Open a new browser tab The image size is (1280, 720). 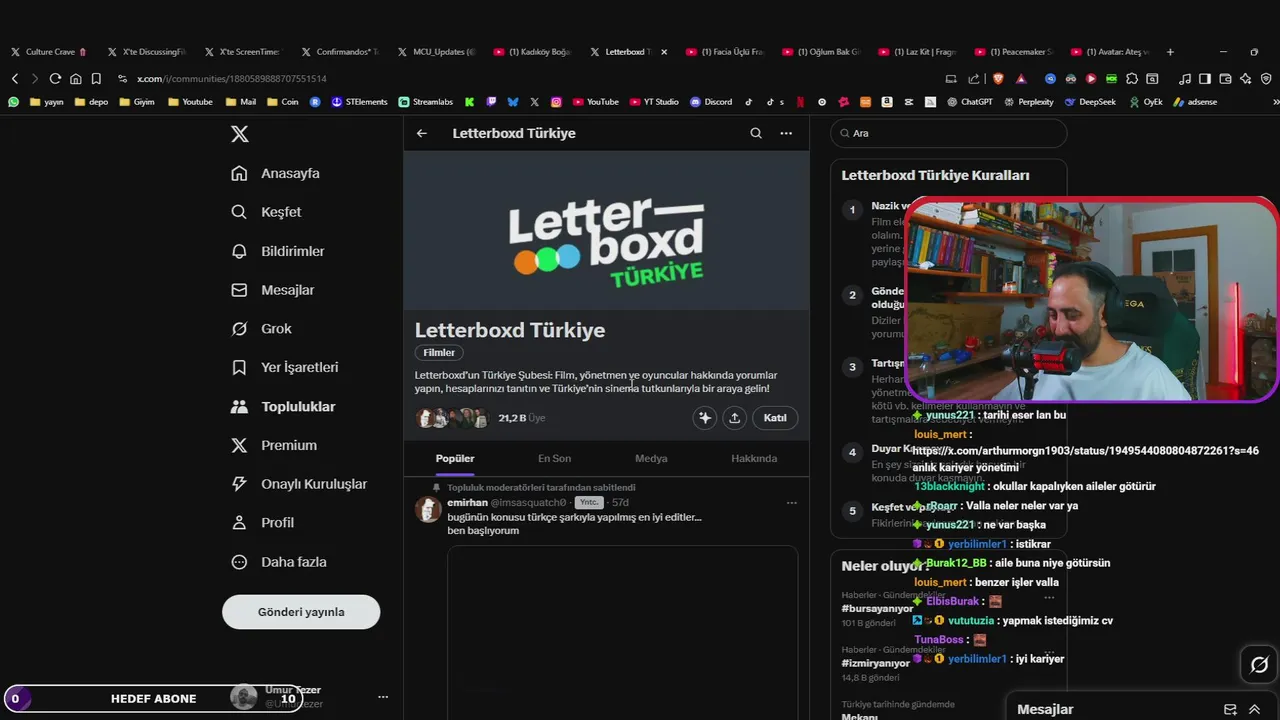click(x=1170, y=51)
